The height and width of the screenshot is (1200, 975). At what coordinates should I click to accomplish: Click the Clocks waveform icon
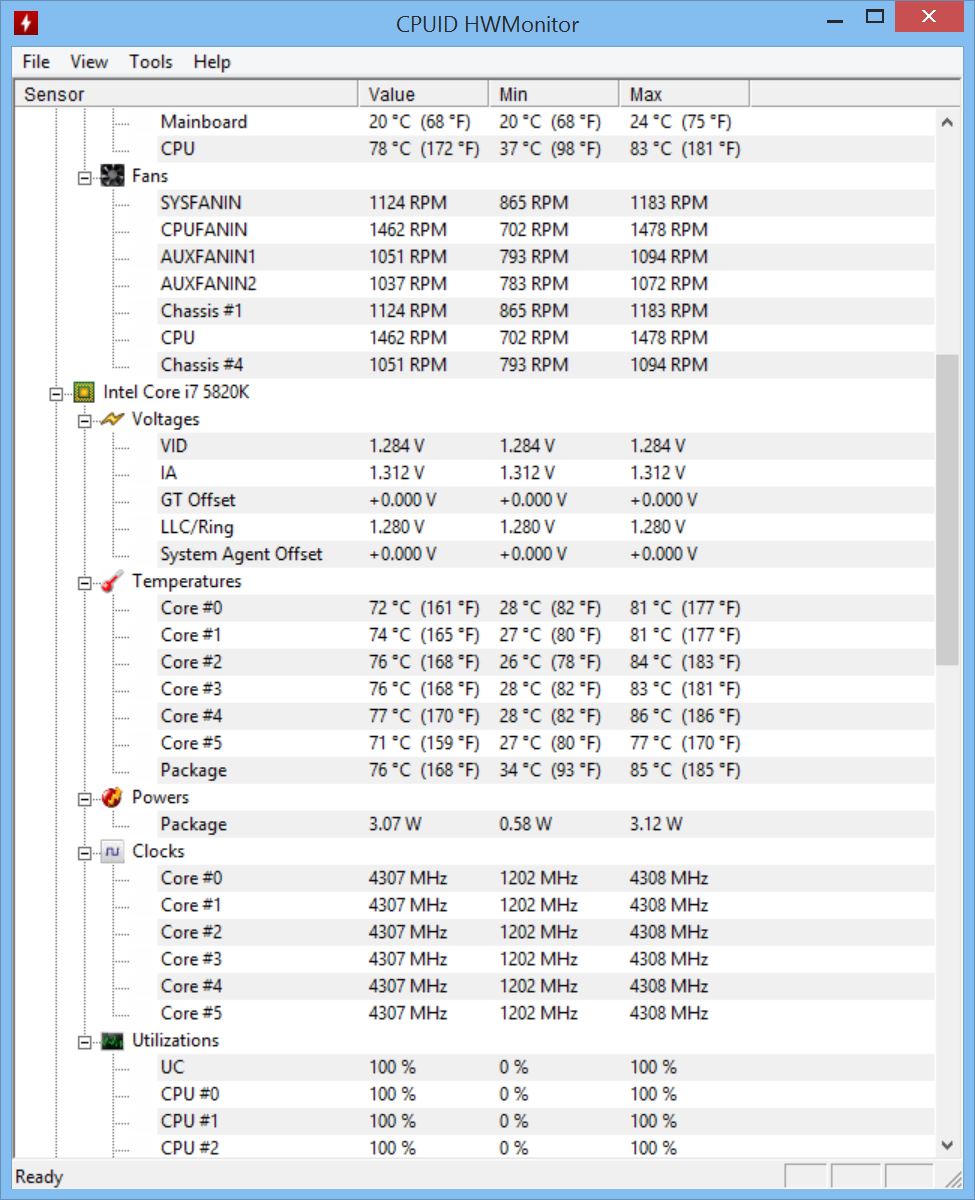tap(113, 851)
